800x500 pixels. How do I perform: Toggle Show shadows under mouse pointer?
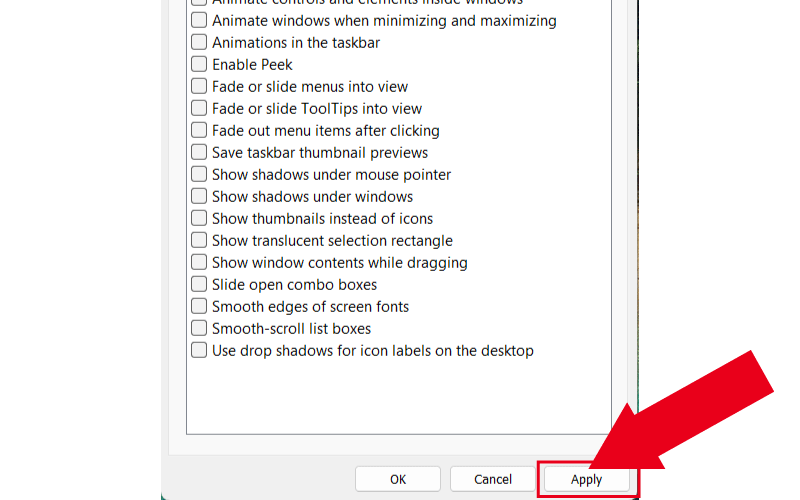[199, 174]
